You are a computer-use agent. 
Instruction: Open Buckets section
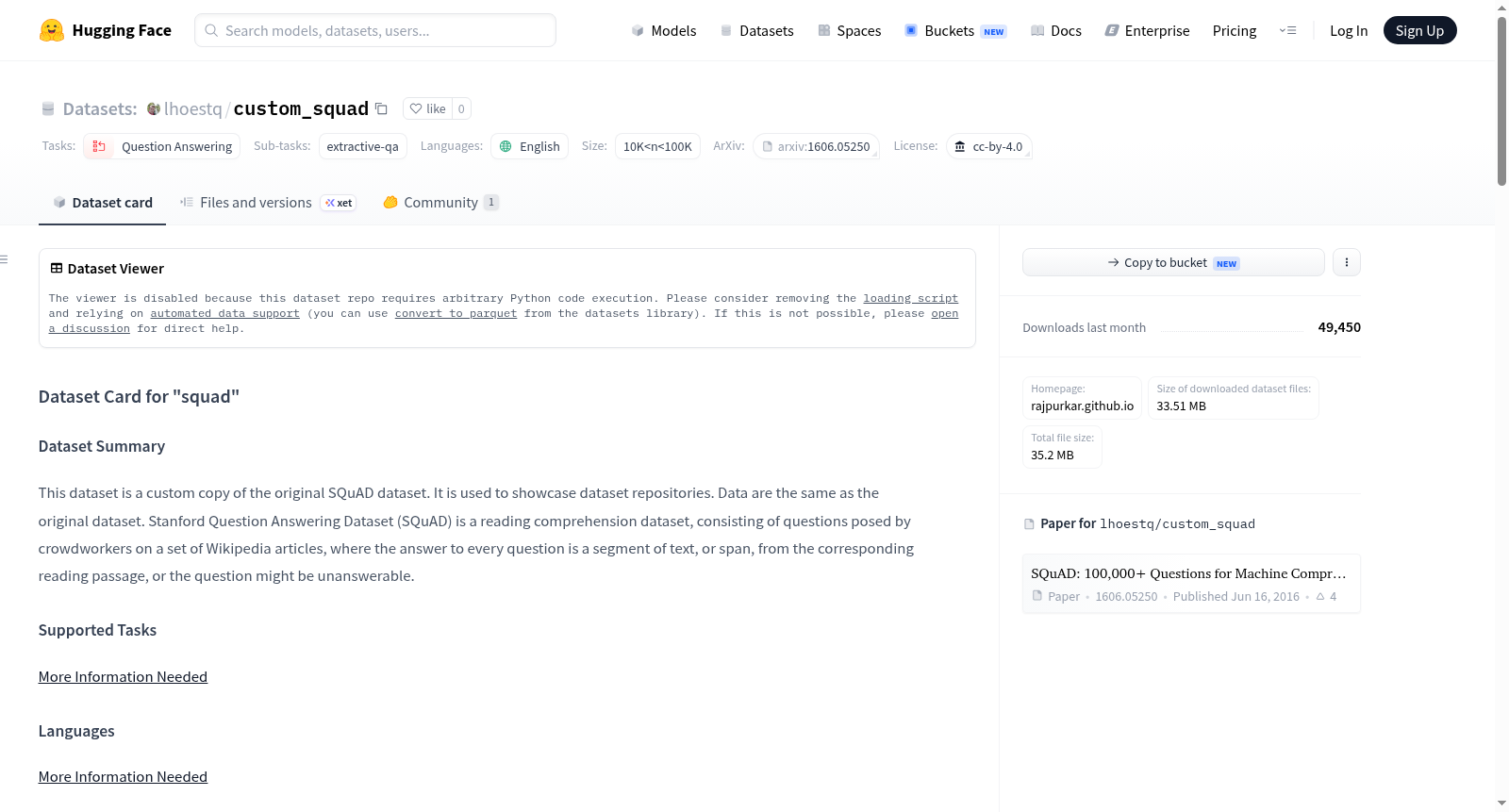click(x=955, y=30)
